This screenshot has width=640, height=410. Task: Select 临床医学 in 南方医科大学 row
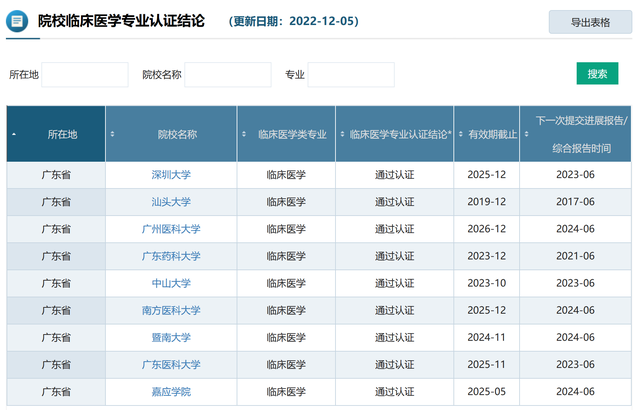pos(286,310)
